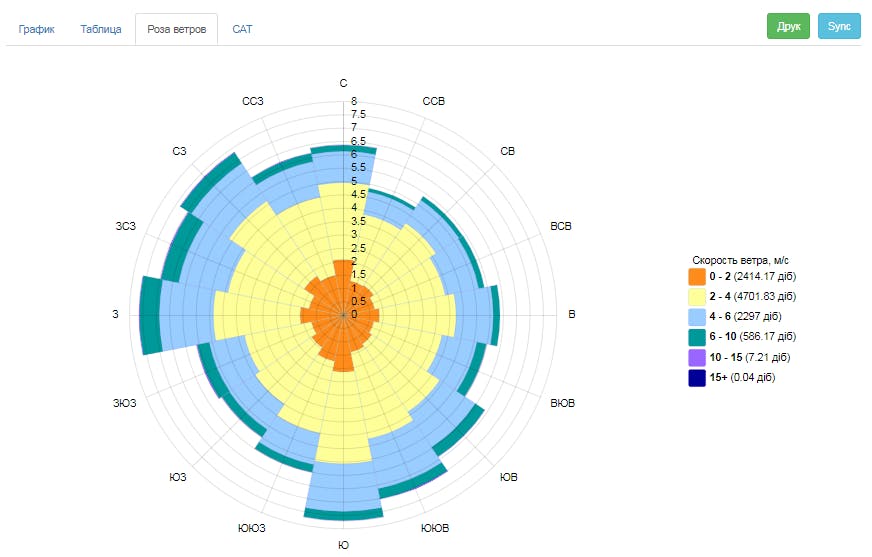Toggle the 0 - 2 (2414.17 діб) legend label

click(752, 276)
